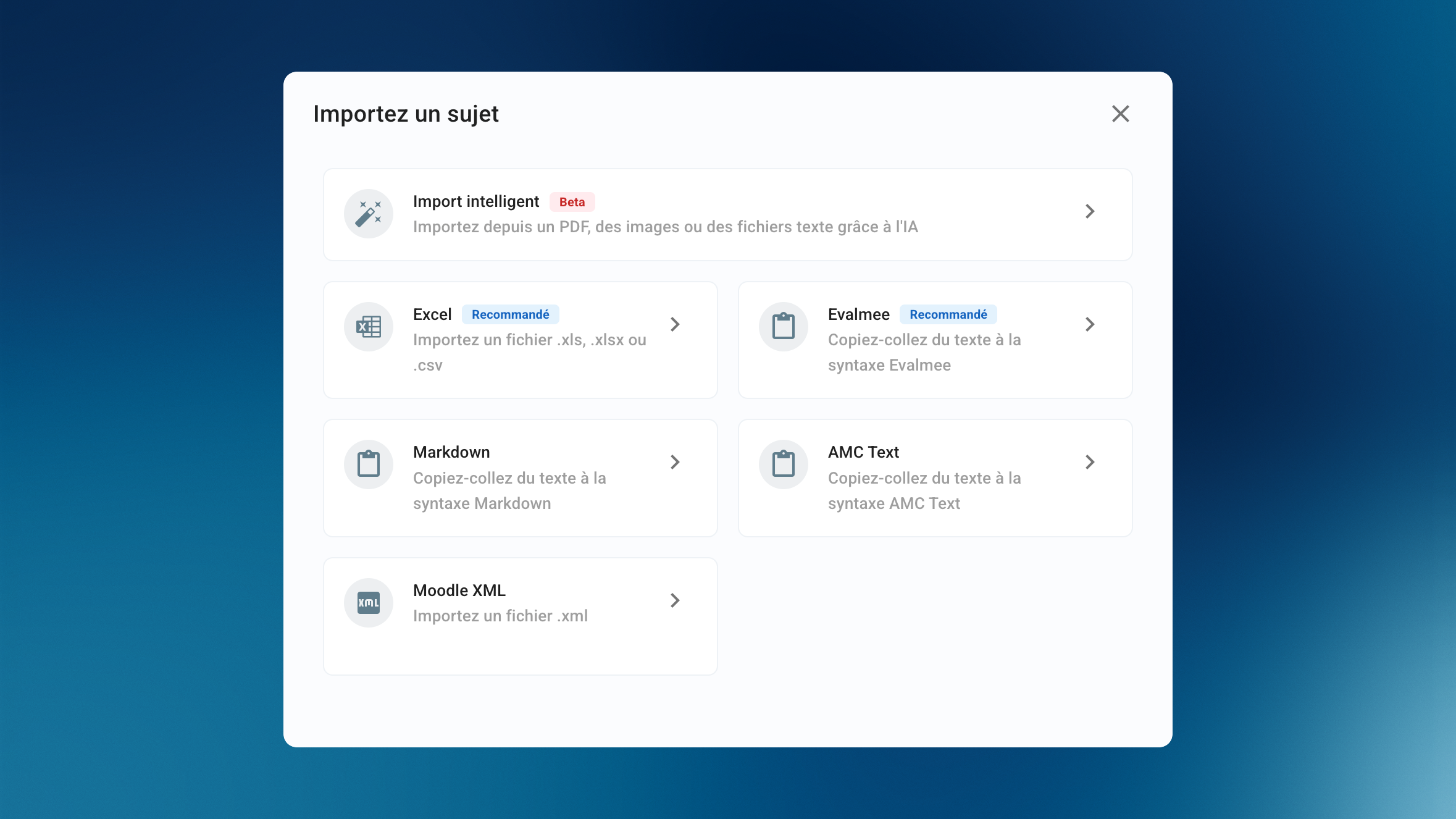Open AMC Text import via its chevron arrow

pyautogui.click(x=1090, y=462)
